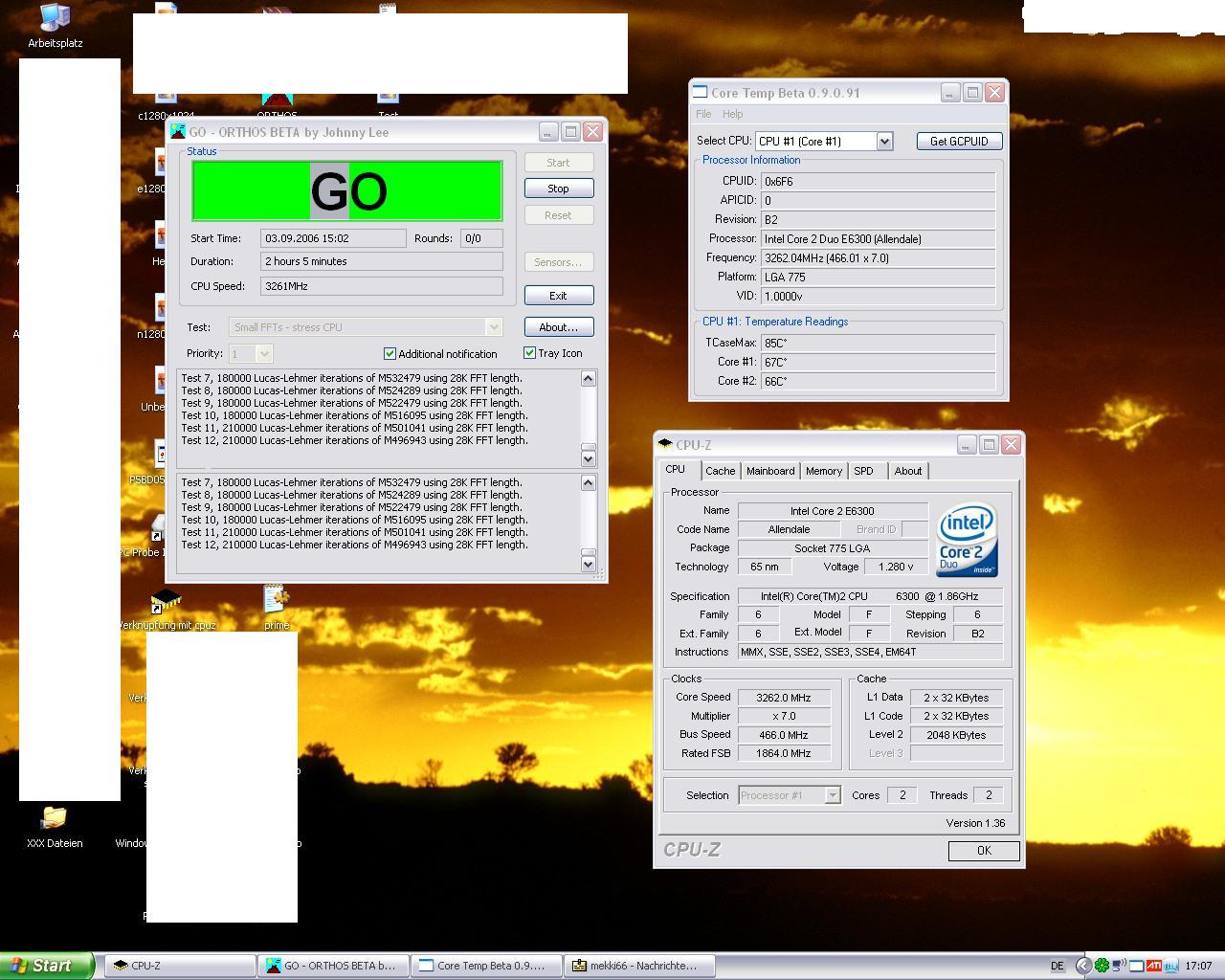Click the Start button in ORTHOS

559,163
